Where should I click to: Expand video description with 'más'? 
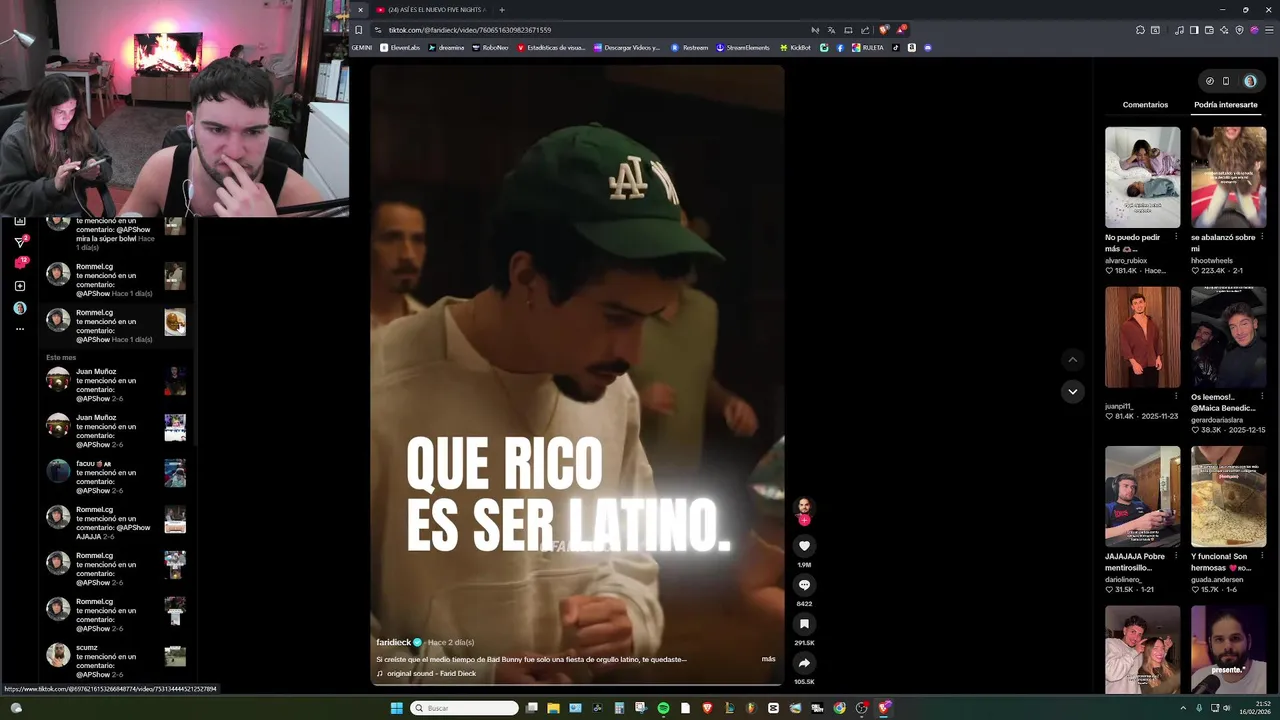tap(768, 659)
